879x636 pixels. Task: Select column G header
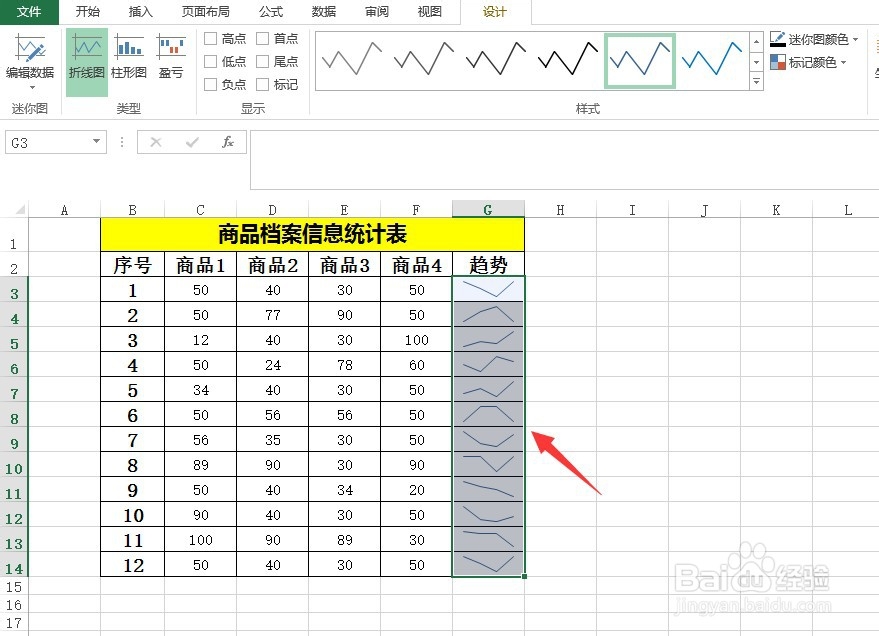[488, 210]
